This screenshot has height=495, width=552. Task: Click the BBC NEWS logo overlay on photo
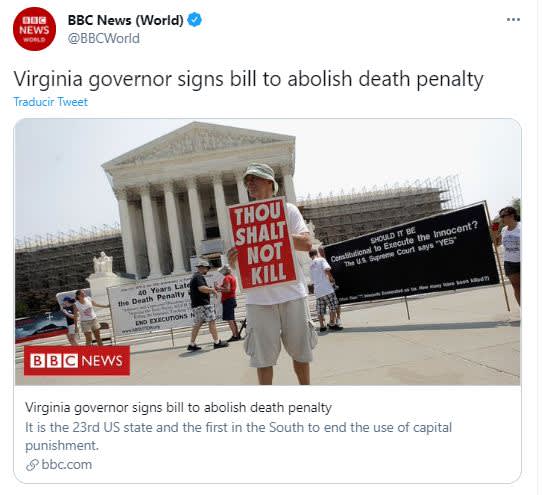pyautogui.click(x=77, y=361)
